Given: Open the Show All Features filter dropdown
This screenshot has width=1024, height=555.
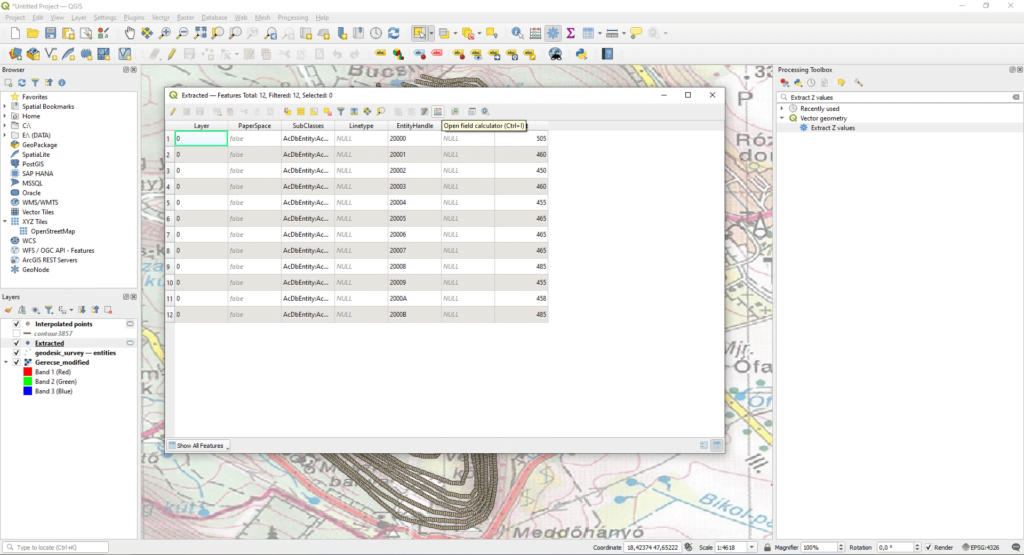Looking at the screenshot, I should 199,445.
